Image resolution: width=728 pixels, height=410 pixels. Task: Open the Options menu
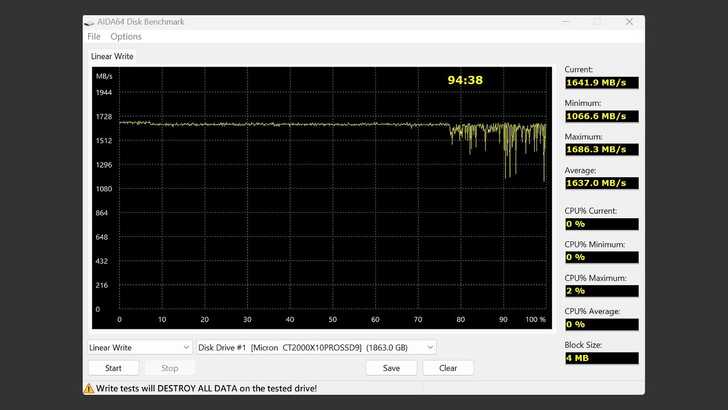(x=126, y=37)
